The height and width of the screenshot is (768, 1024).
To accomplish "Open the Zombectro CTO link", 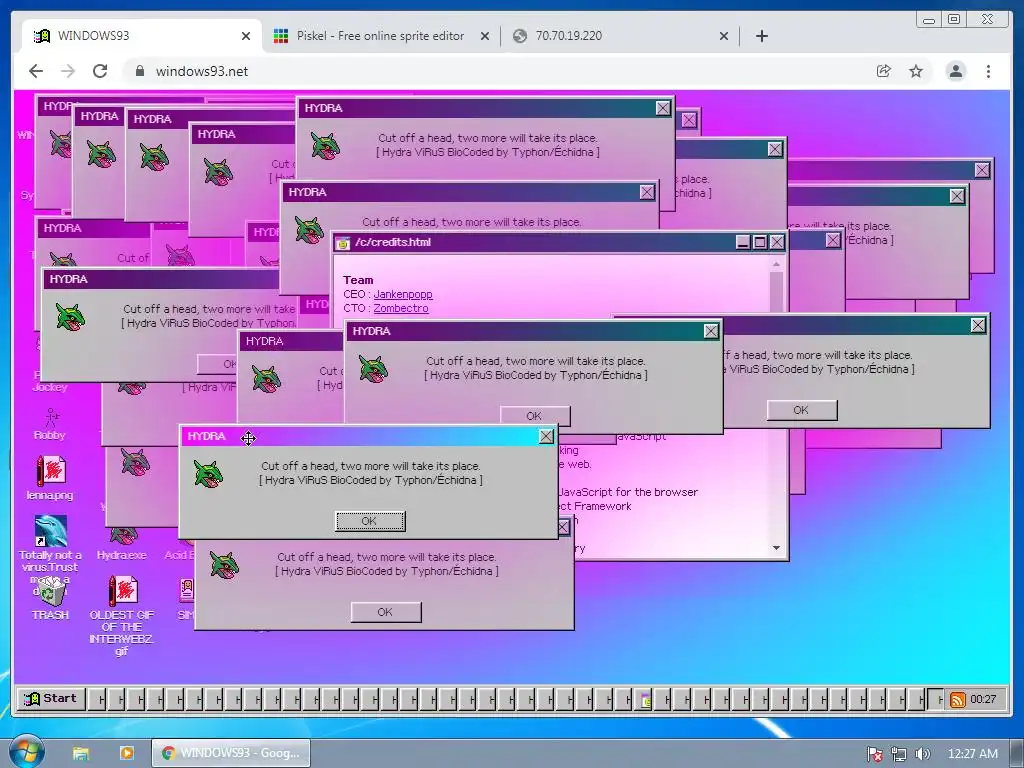I will coord(400,308).
